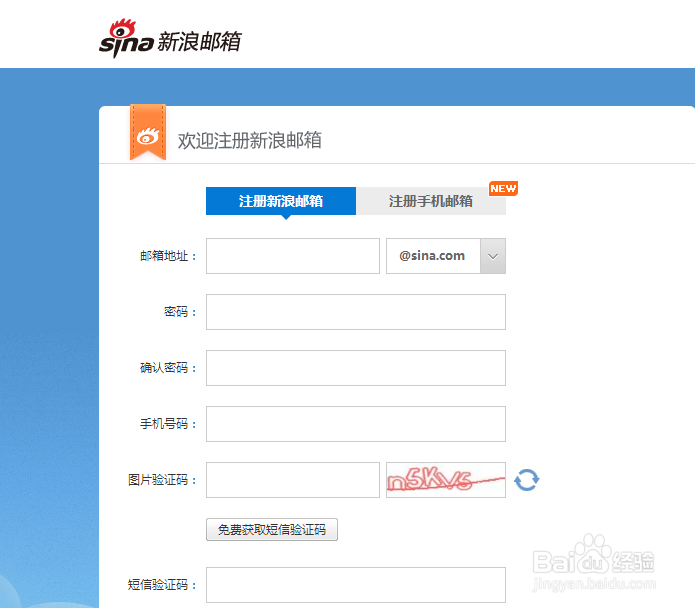
Task: Open the @sina.com domain dropdown
Action: pyautogui.click(x=446, y=256)
